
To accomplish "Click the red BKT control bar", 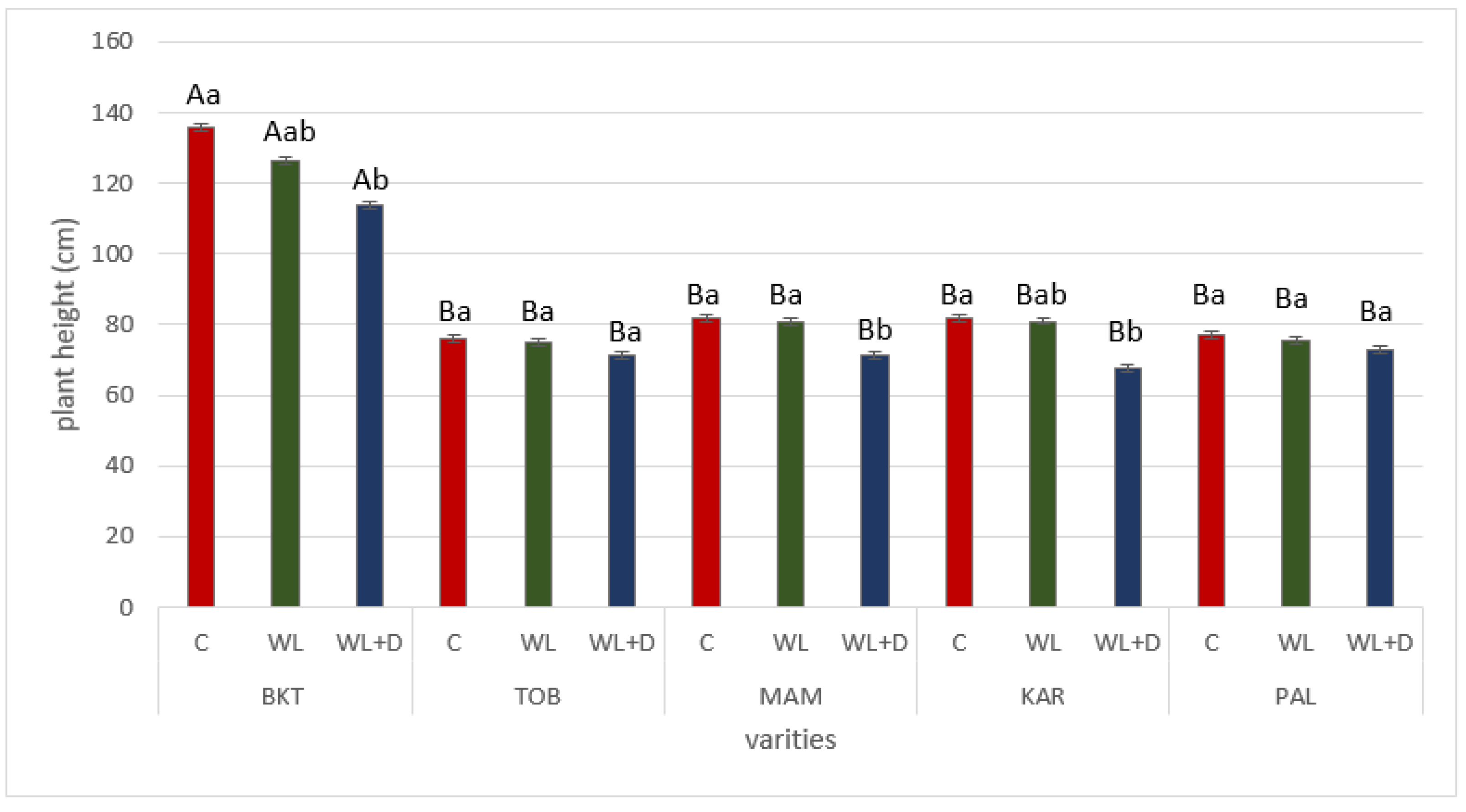I will click(201, 367).
